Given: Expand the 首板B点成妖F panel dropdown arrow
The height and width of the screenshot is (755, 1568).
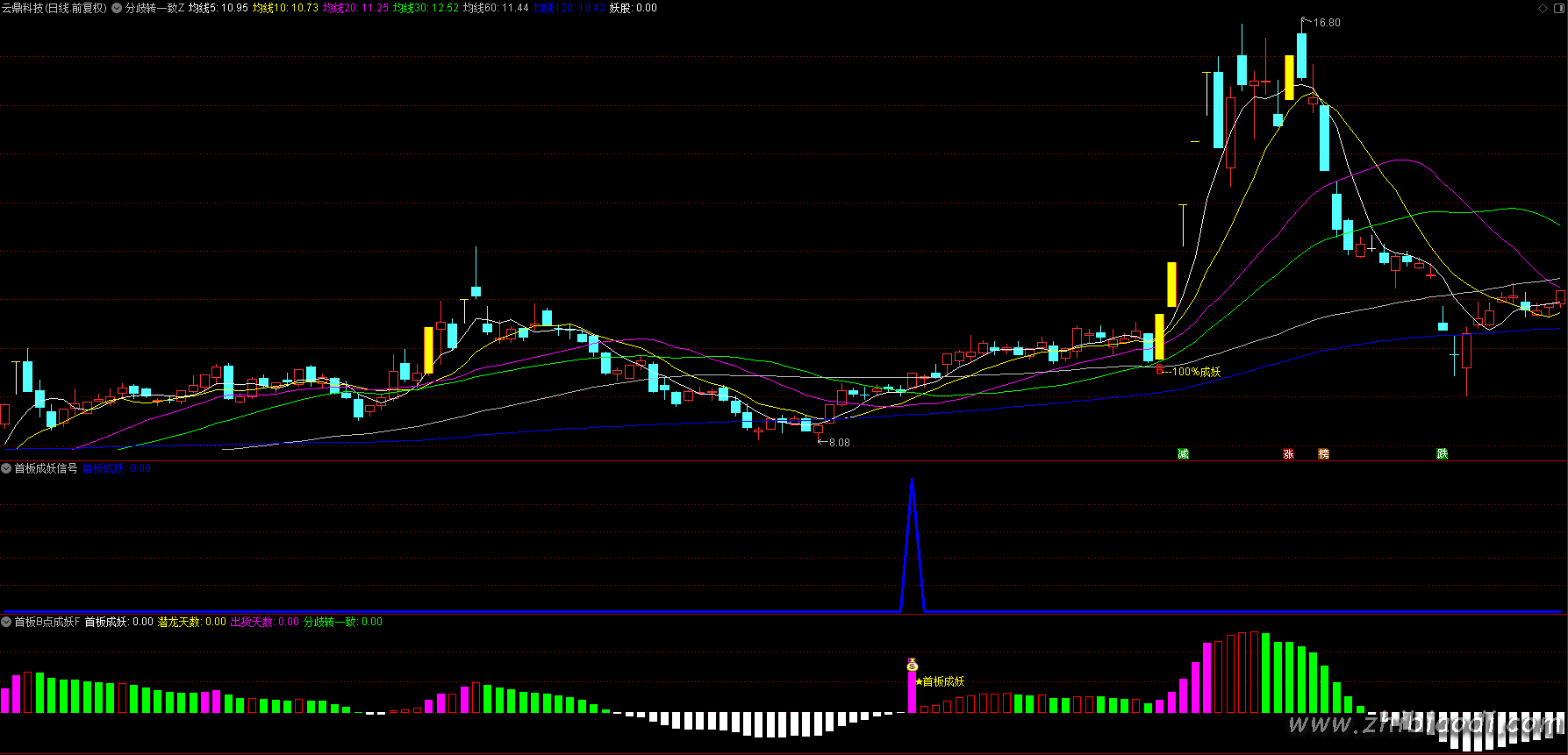Looking at the screenshot, I should tap(6, 622).
